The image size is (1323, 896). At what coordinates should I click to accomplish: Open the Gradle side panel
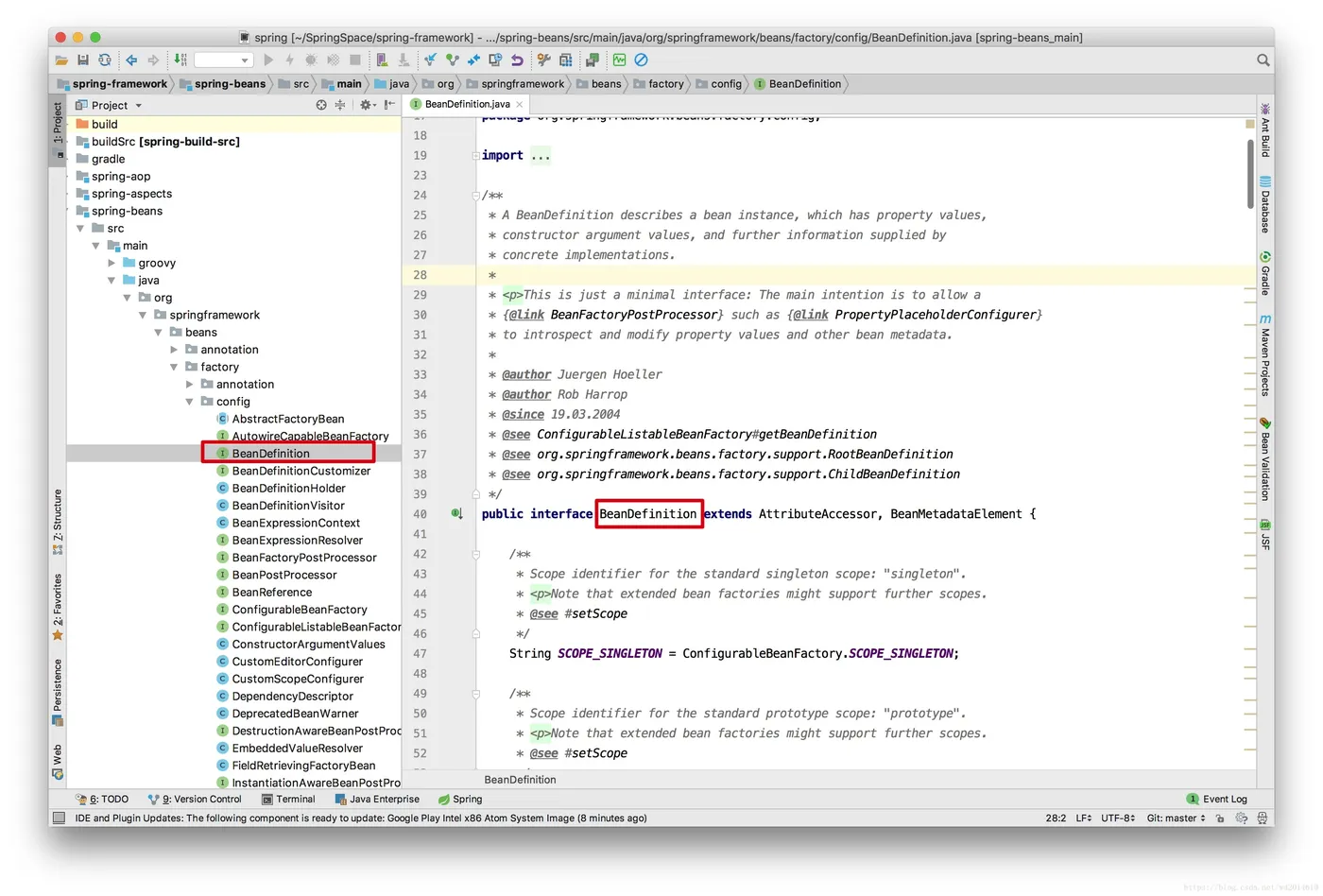click(1265, 273)
